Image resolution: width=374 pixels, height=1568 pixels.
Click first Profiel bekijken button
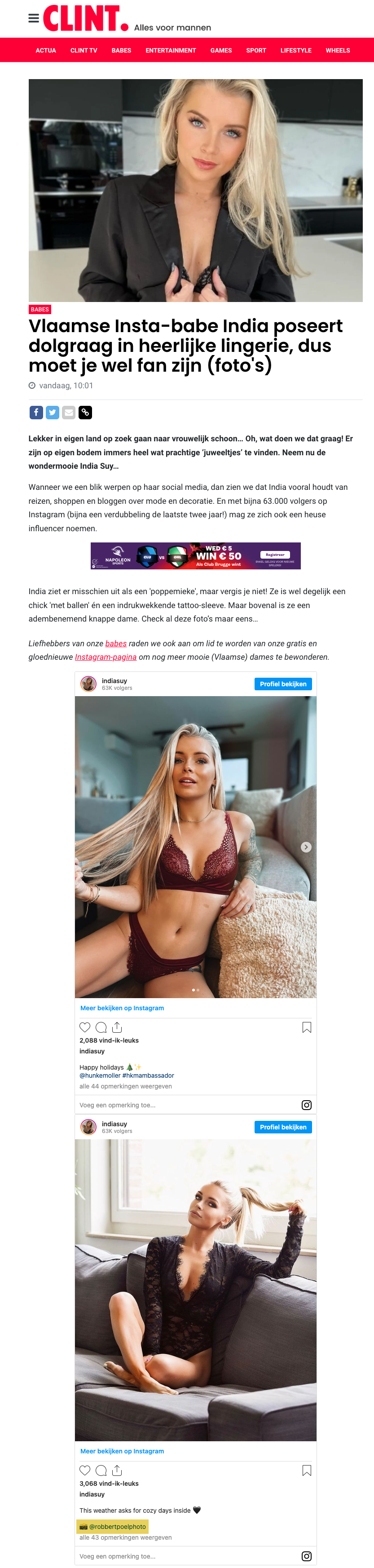coord(283,684)
